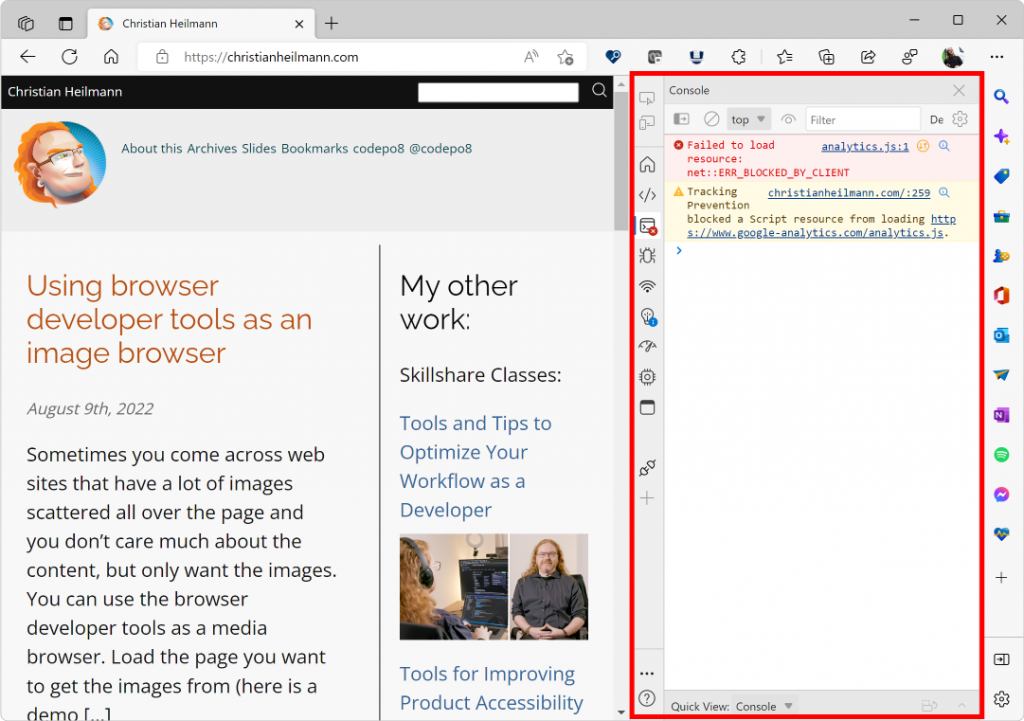Toggle live expression eye icon

click(788, 120)
